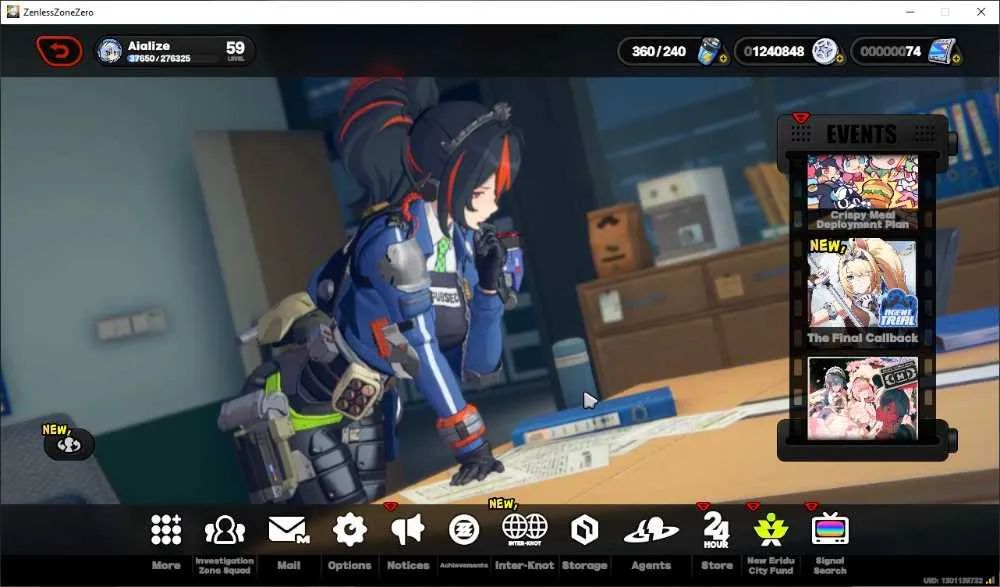
Task: Open the Storage icon
Action: 584,530
